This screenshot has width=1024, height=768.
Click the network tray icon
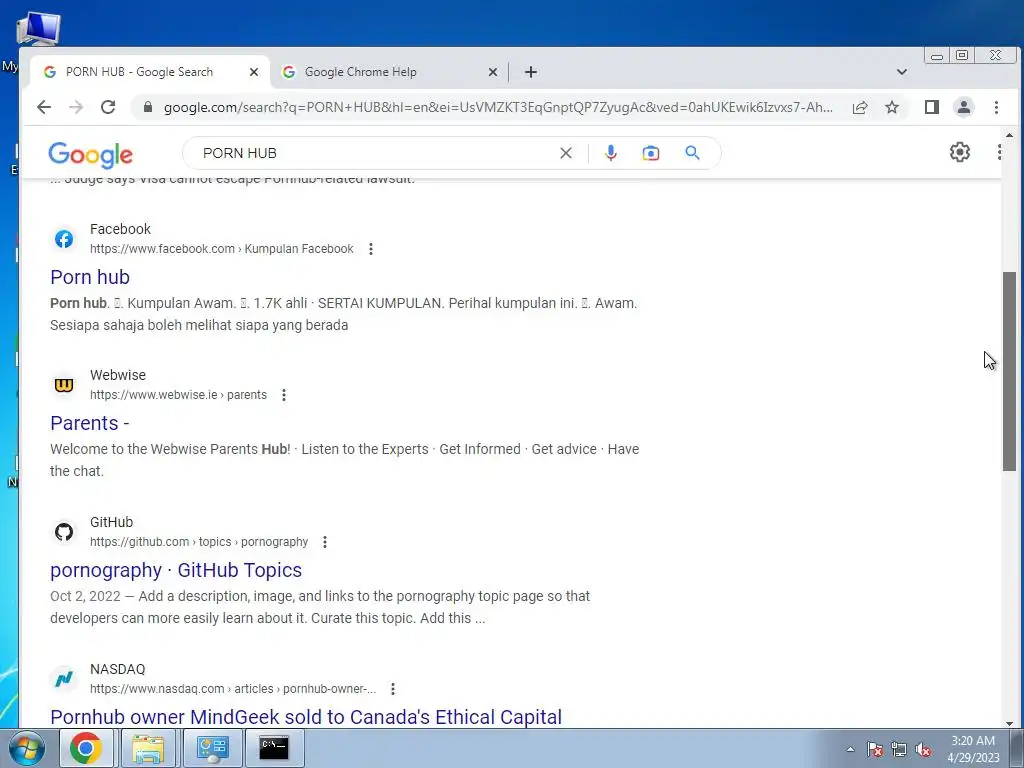point(899,749)
